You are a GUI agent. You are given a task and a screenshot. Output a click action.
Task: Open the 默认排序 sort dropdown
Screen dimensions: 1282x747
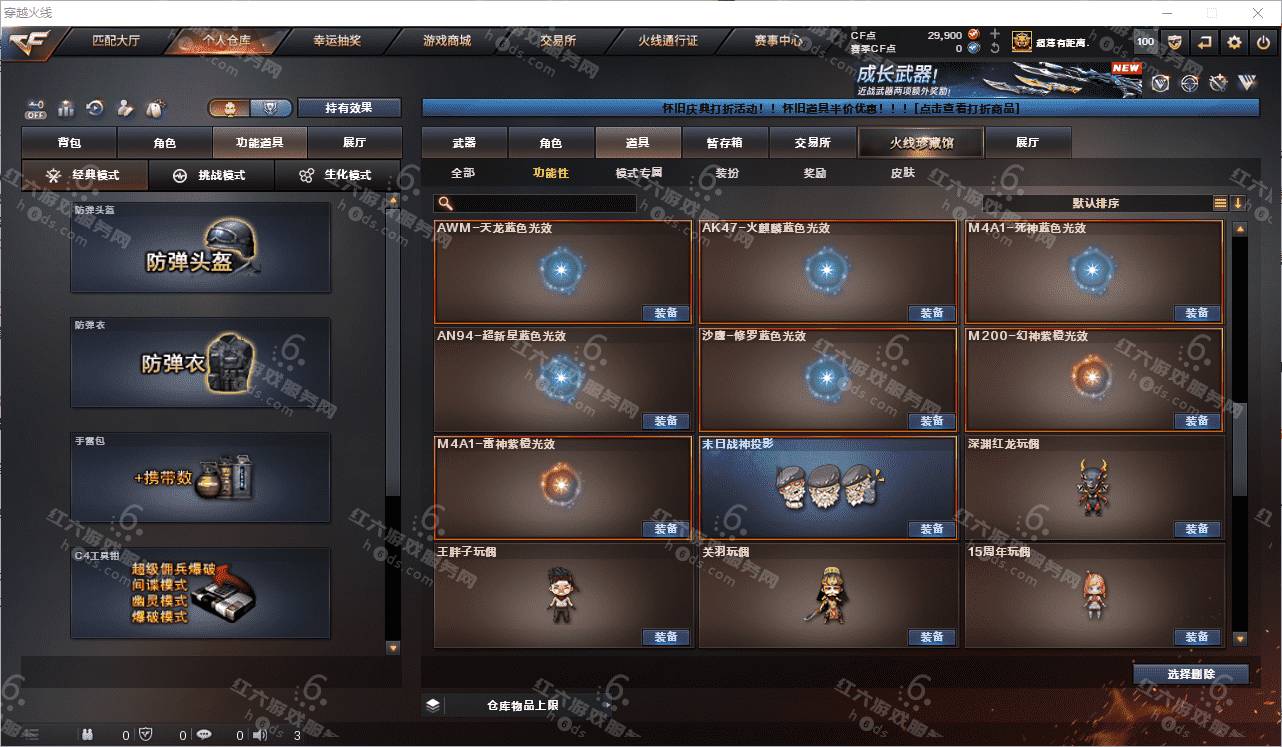pyautogui.click(x=1096, y=203)
